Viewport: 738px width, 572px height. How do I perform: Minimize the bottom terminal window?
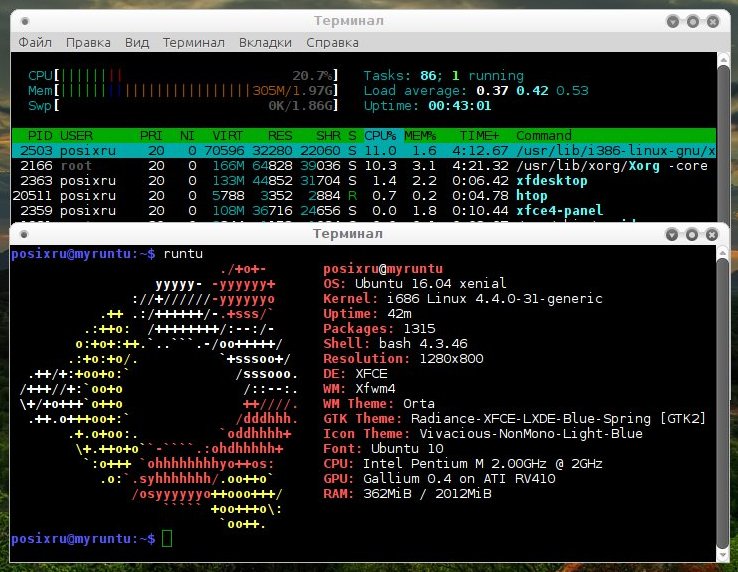click(x=672, y=234)
